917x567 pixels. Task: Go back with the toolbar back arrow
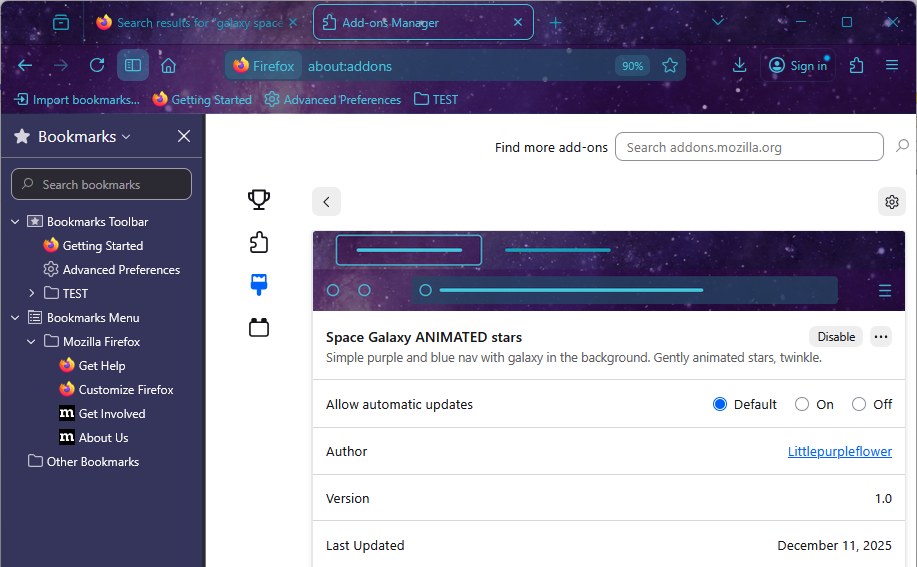[x=25, y=65]
